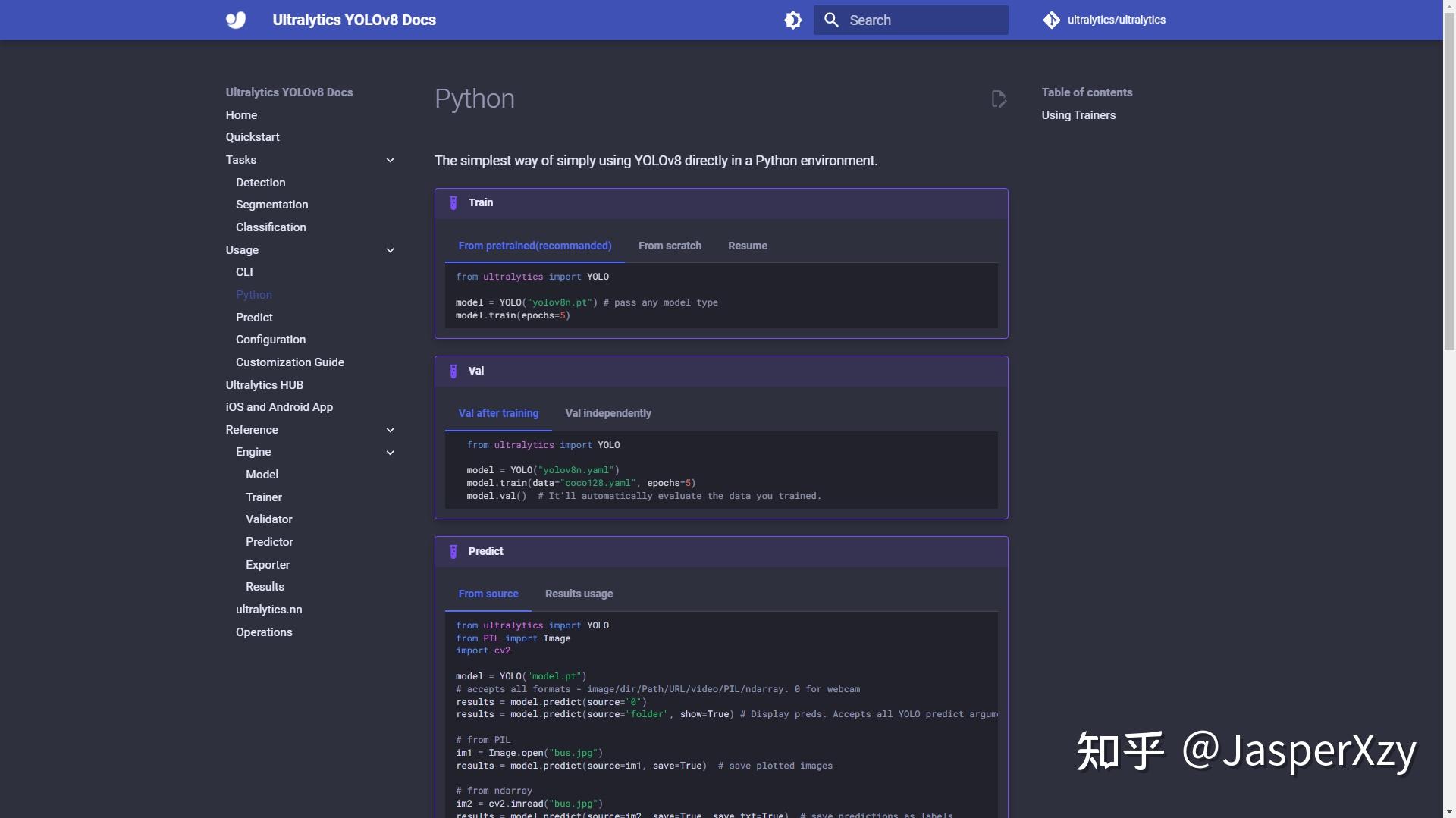
Task: Click the Table of contents label
Action: 1087,92
